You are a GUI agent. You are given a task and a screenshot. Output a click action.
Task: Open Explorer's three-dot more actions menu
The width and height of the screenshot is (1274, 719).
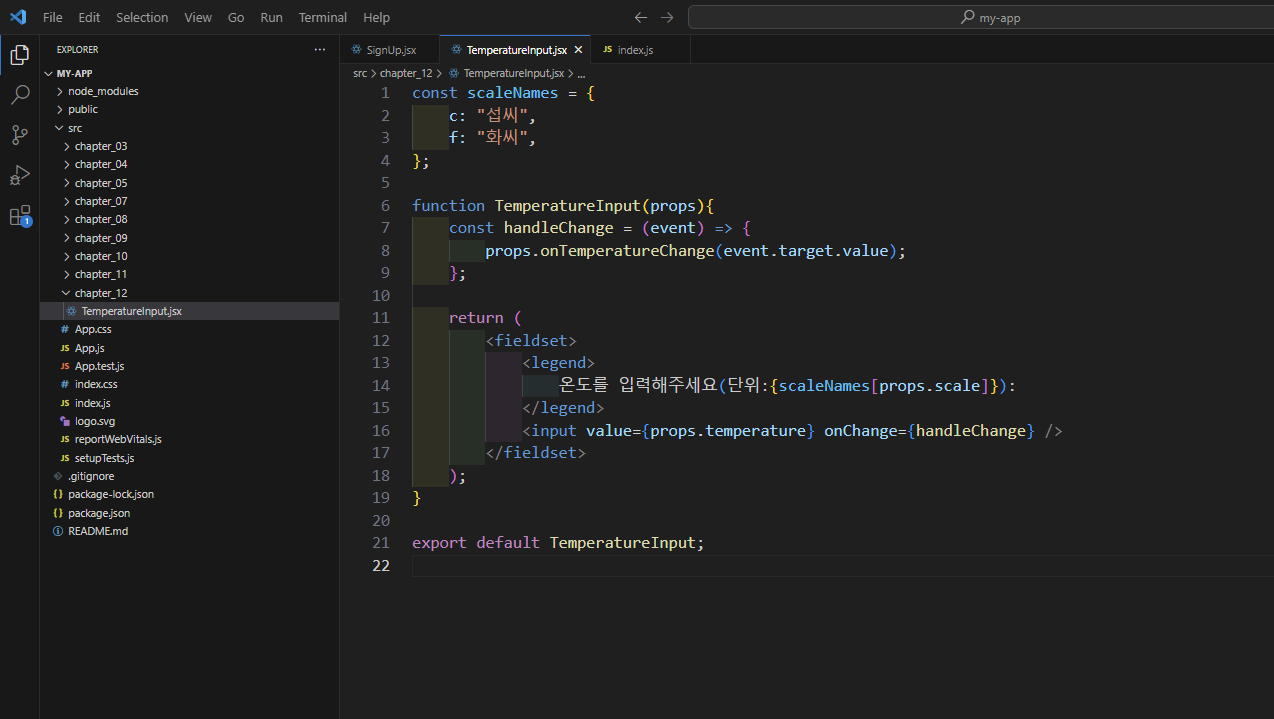point(319,49)
